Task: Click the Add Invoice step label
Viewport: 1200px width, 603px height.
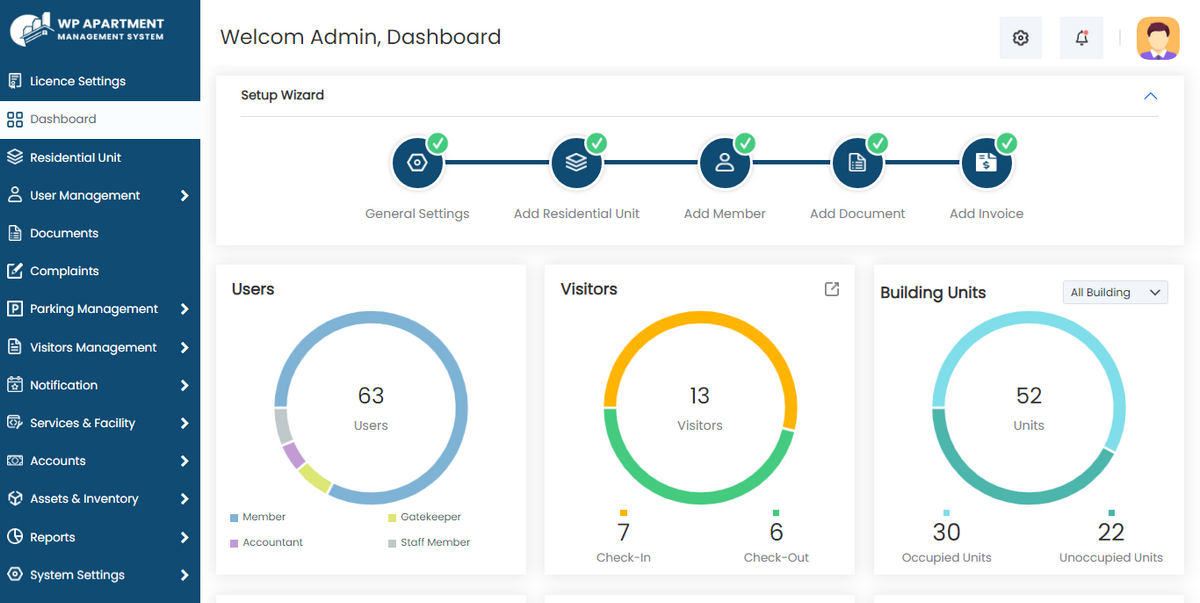Action: (x=986, y=213)
